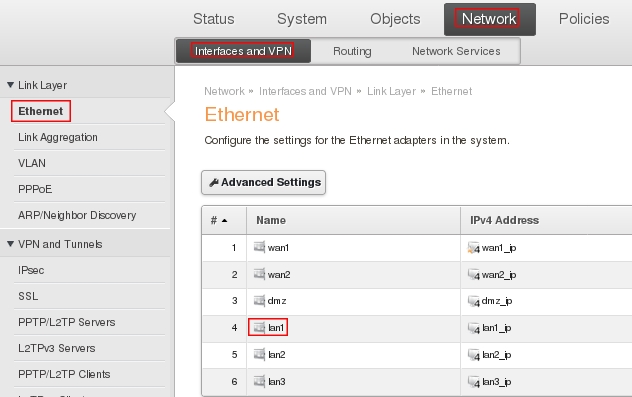Open Advanced Settings
Viewport: 632px width, 397px height.
click(x=264, y=183)
